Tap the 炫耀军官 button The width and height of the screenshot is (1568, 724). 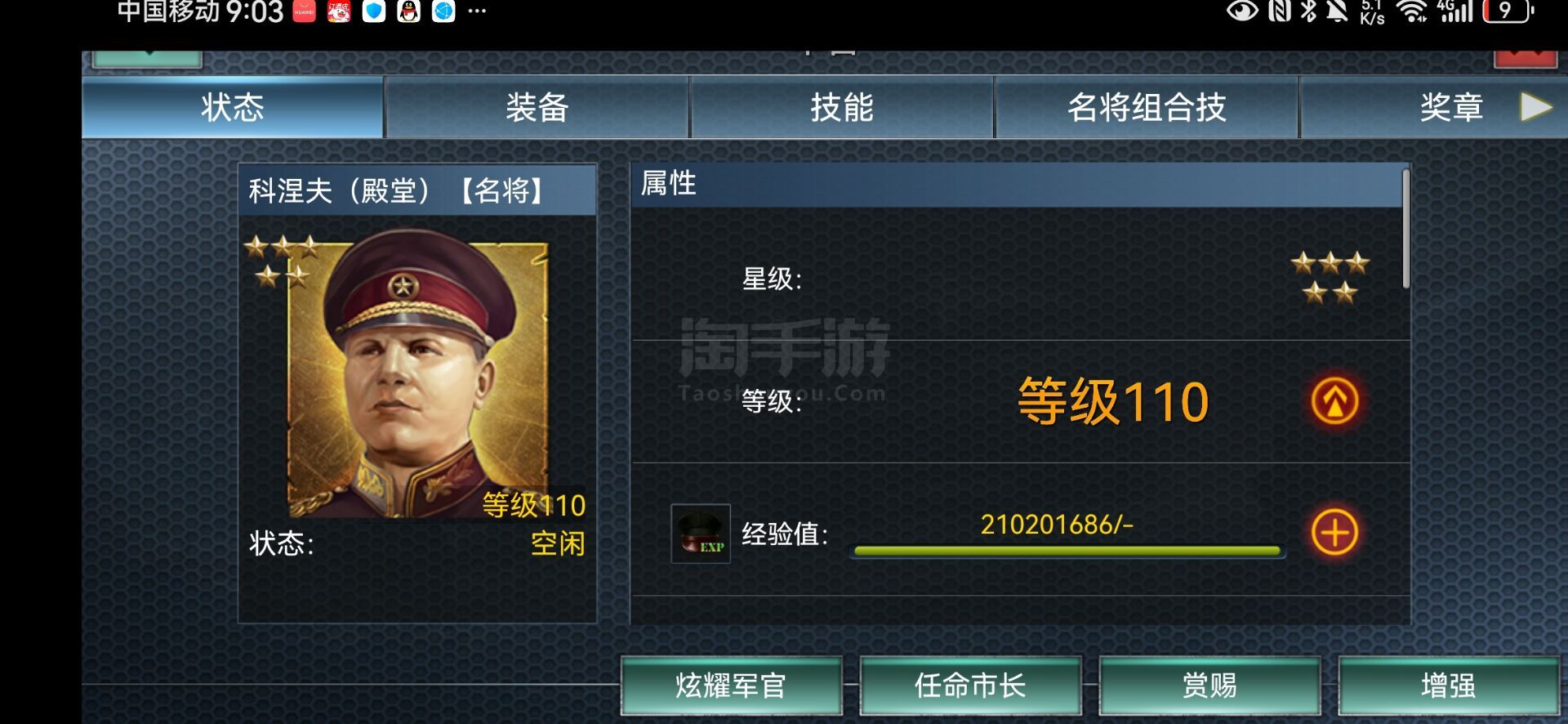(731, 686)
